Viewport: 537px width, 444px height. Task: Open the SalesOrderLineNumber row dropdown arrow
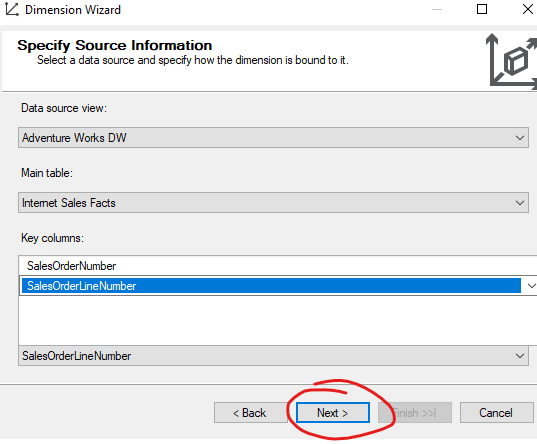coord(531,285)
